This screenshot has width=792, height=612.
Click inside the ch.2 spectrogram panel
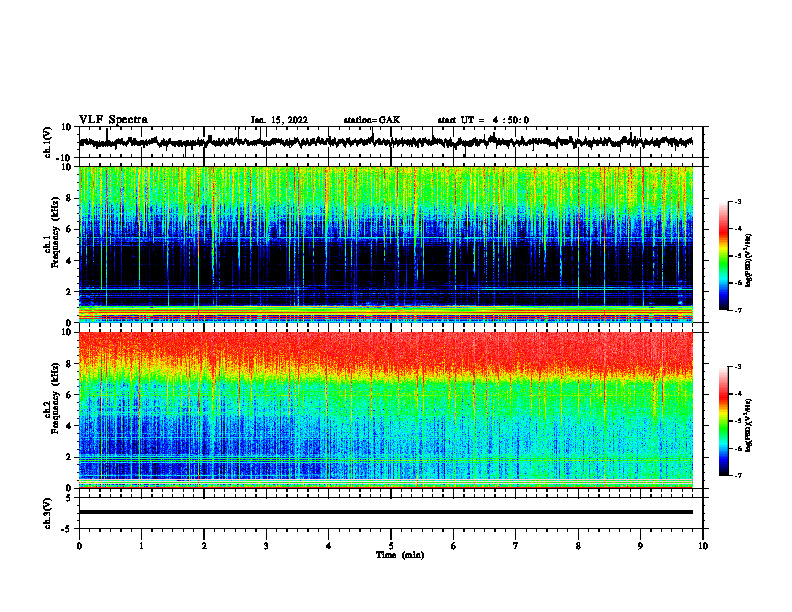tap(385, 410)
